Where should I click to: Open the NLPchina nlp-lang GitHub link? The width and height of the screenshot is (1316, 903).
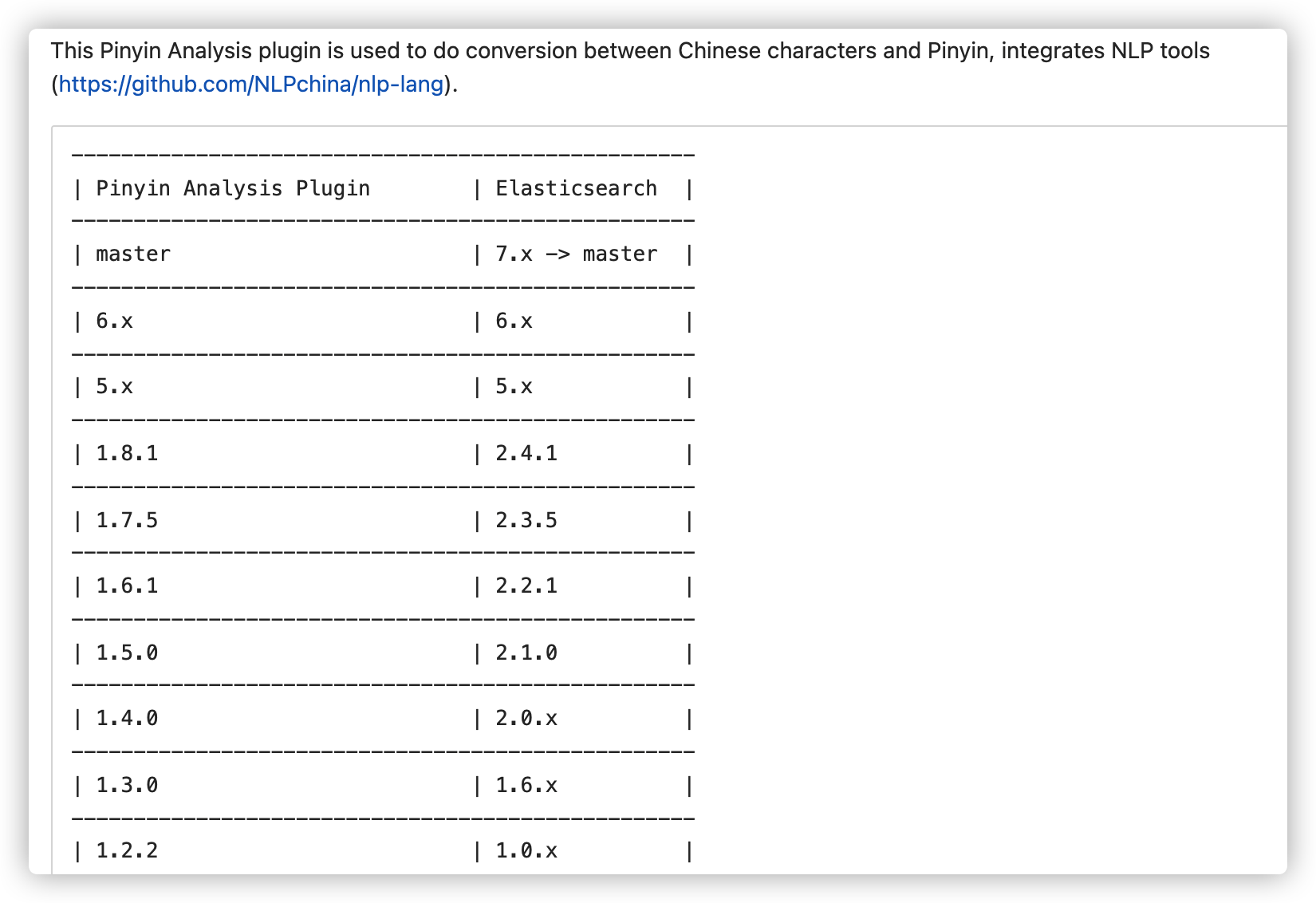point(250,85)
